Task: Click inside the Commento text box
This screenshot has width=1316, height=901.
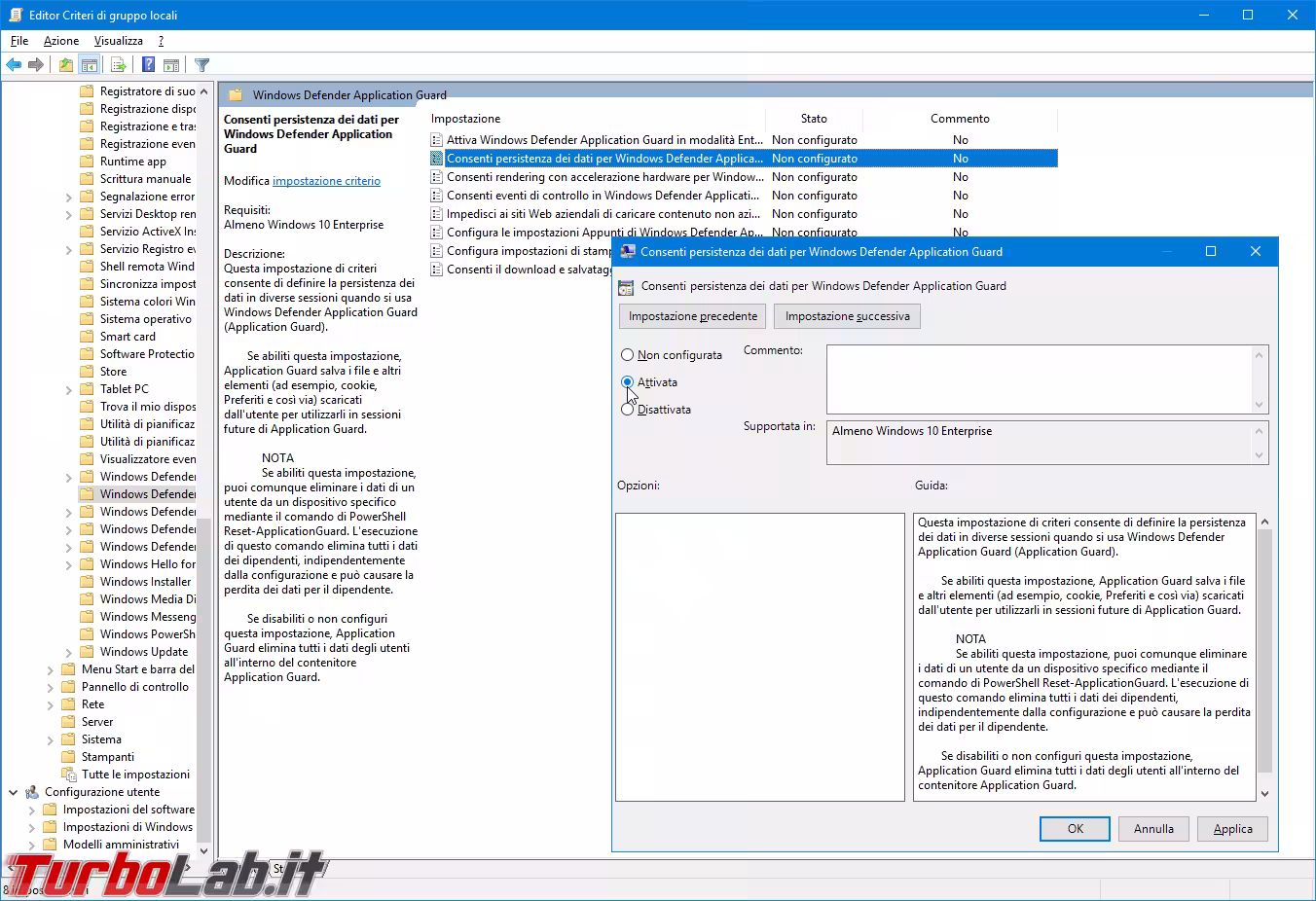Action: tap(1039, 379)
